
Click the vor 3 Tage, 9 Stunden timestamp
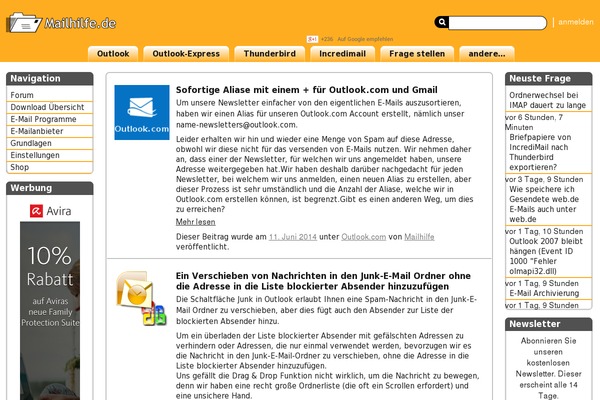pos(544,180)
